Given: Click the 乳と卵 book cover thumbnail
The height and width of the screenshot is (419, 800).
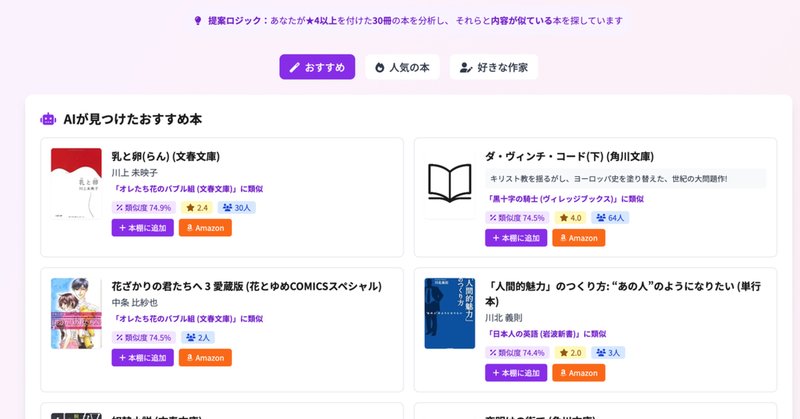Looking at the screenshot, I should [76, 183].
